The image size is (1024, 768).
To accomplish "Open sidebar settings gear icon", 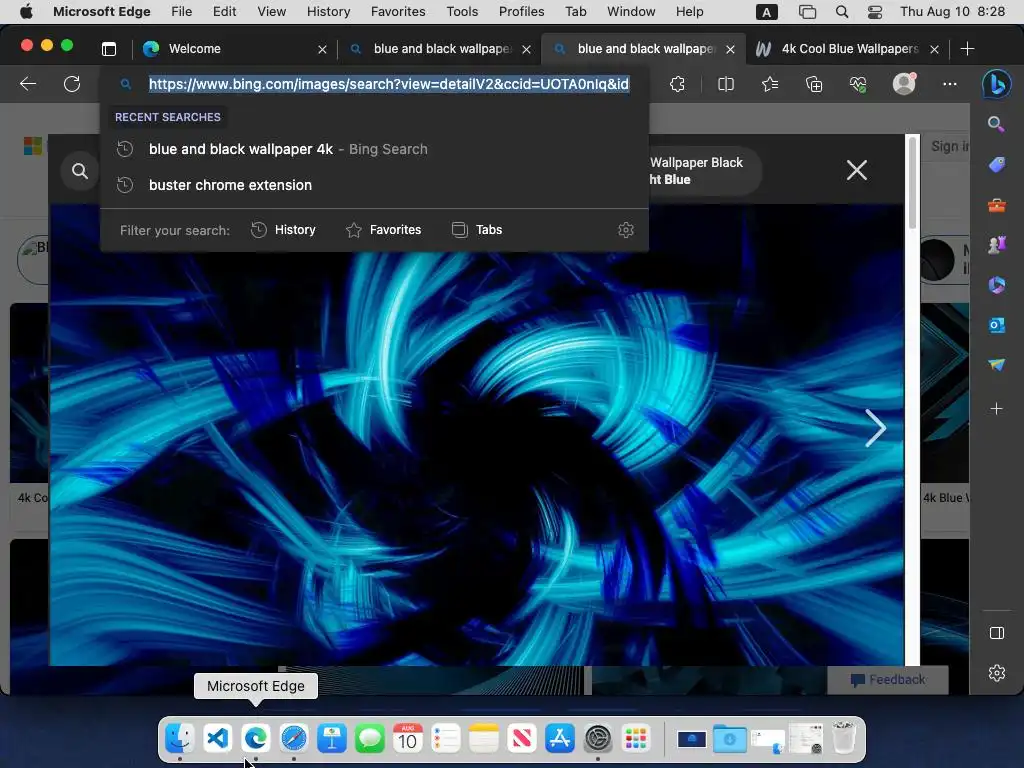I will (997, 673).
